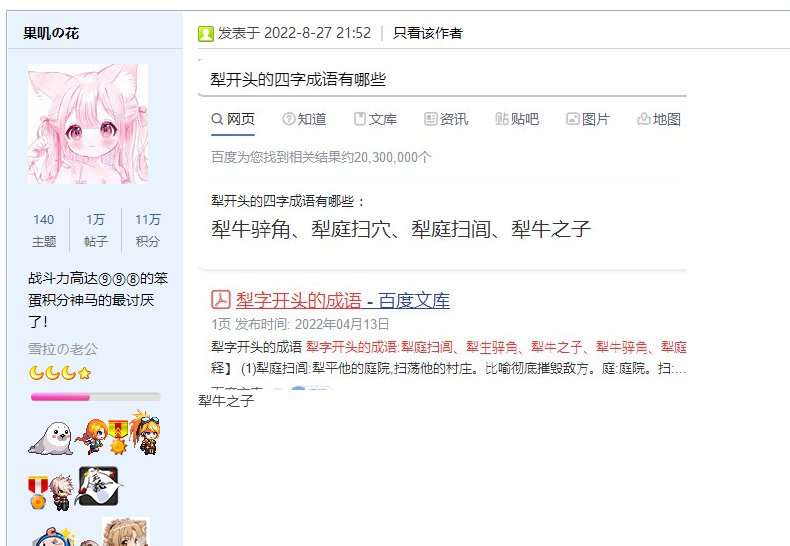The image size is (790, 546).
Task: Click the username 果叽の花
Action: (x=51, y=33)
